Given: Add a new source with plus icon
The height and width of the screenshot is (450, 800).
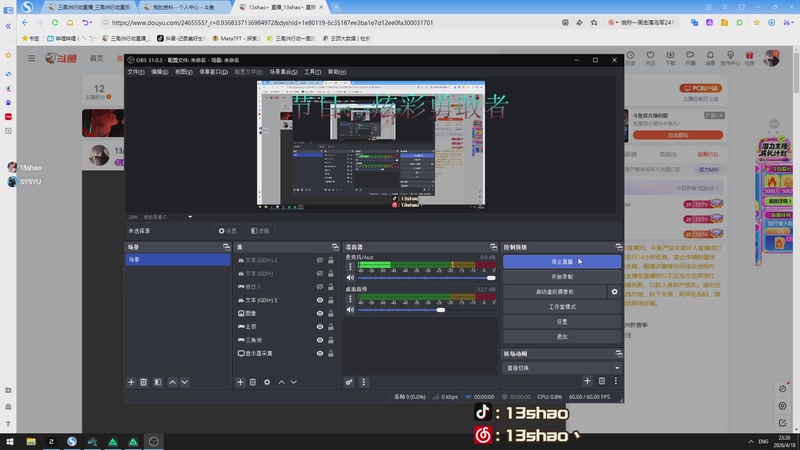Looking at the screenshot, I should point(240,382).
